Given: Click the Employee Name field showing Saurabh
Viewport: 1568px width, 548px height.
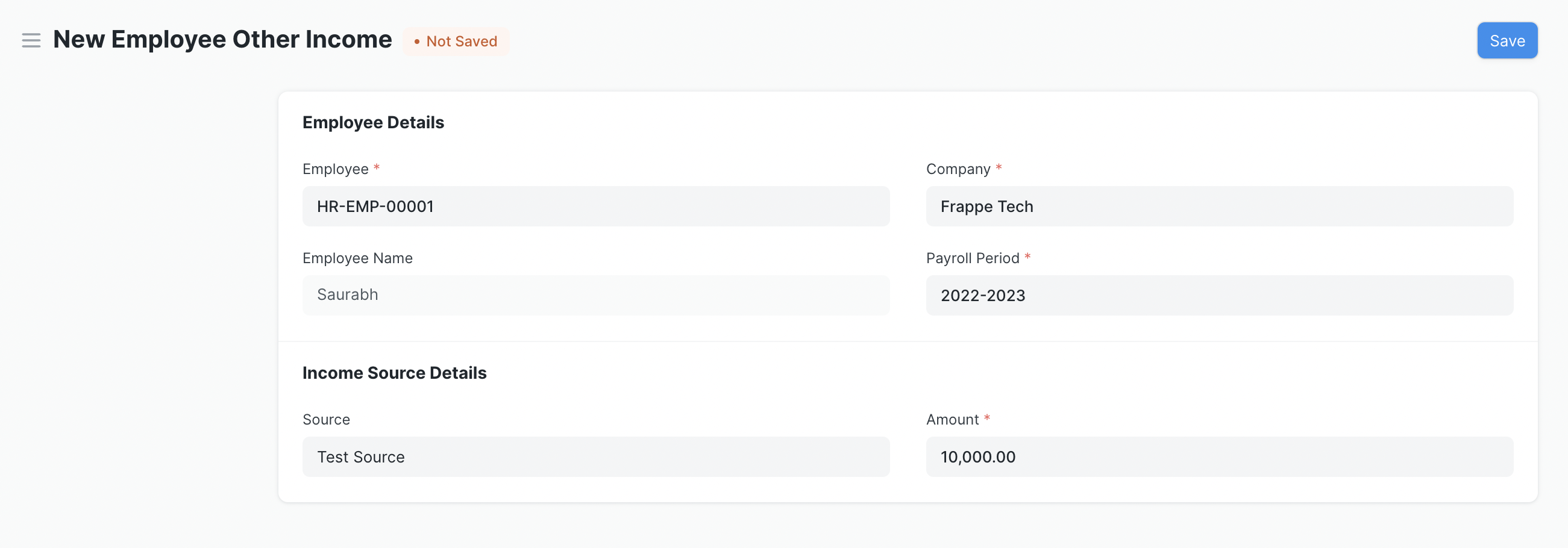Looking at the screenshot, I should point(595,295).
